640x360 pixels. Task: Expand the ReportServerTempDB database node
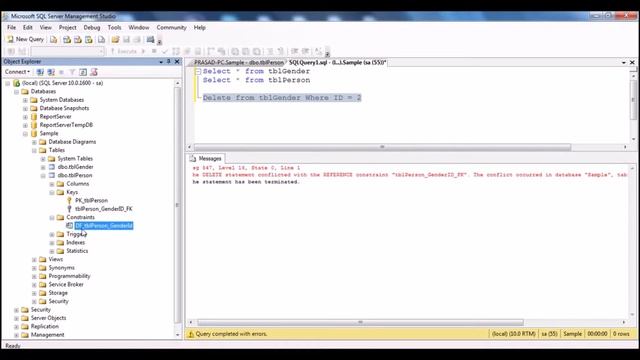tap(25, 125)
